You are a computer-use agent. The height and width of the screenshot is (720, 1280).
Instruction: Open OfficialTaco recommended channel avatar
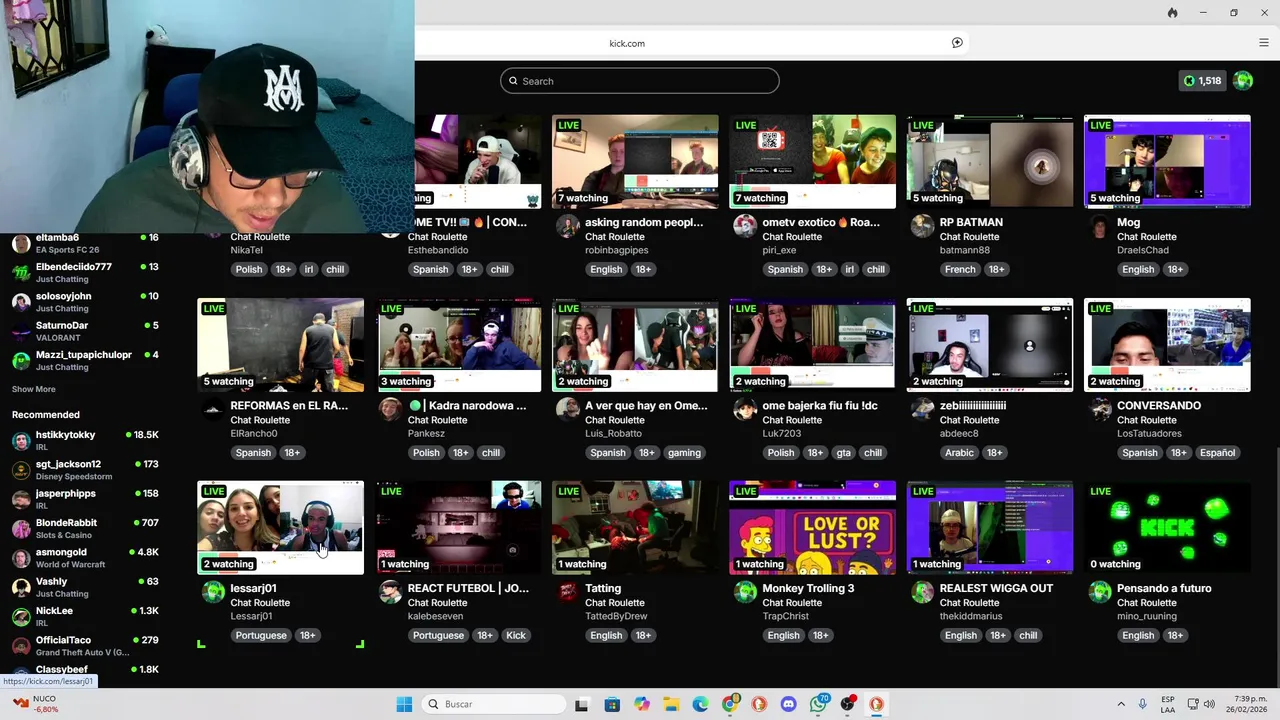21,646
